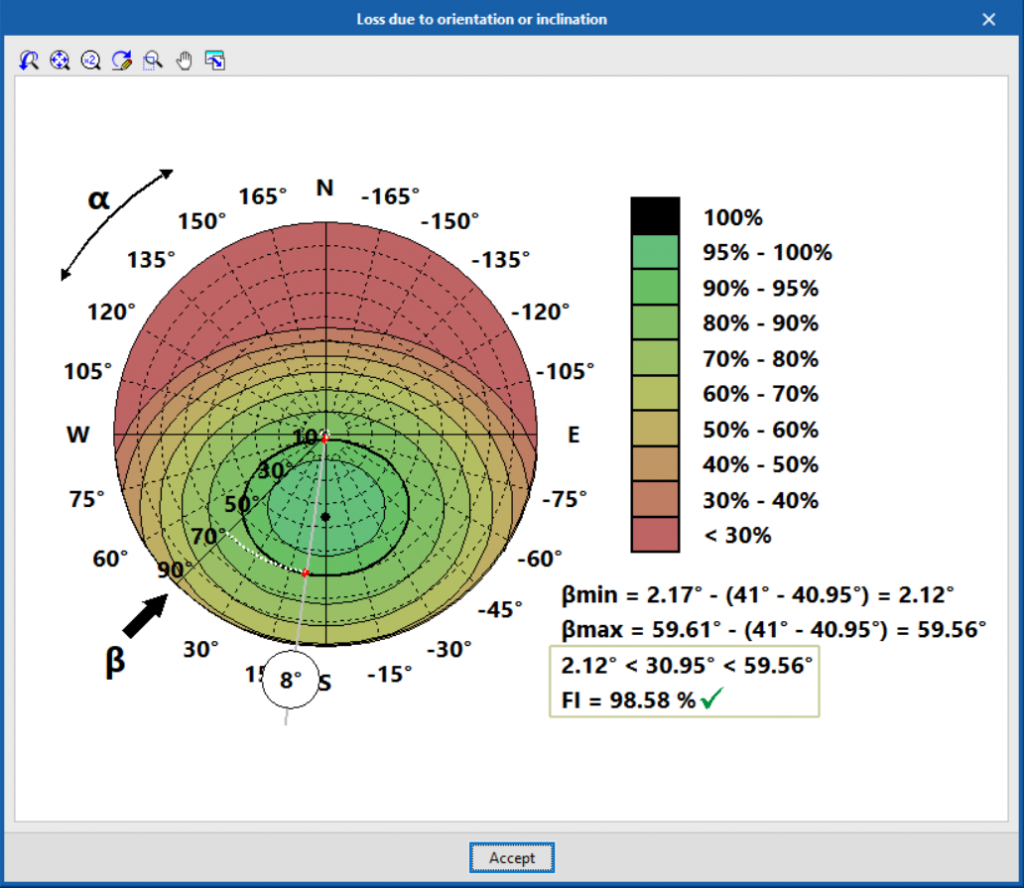
Task: Click the 95% - 100% green swatch
Action: [655, 252]
